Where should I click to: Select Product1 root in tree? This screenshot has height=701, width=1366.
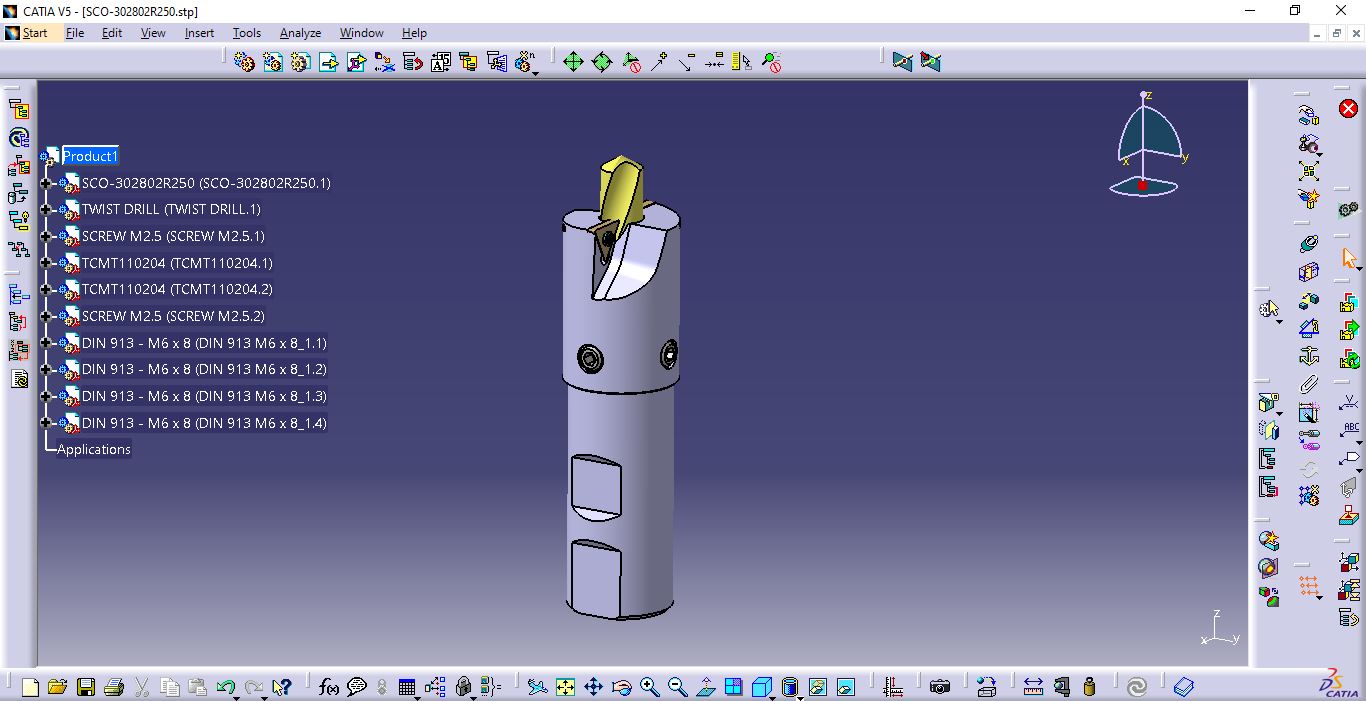(90, 156)
